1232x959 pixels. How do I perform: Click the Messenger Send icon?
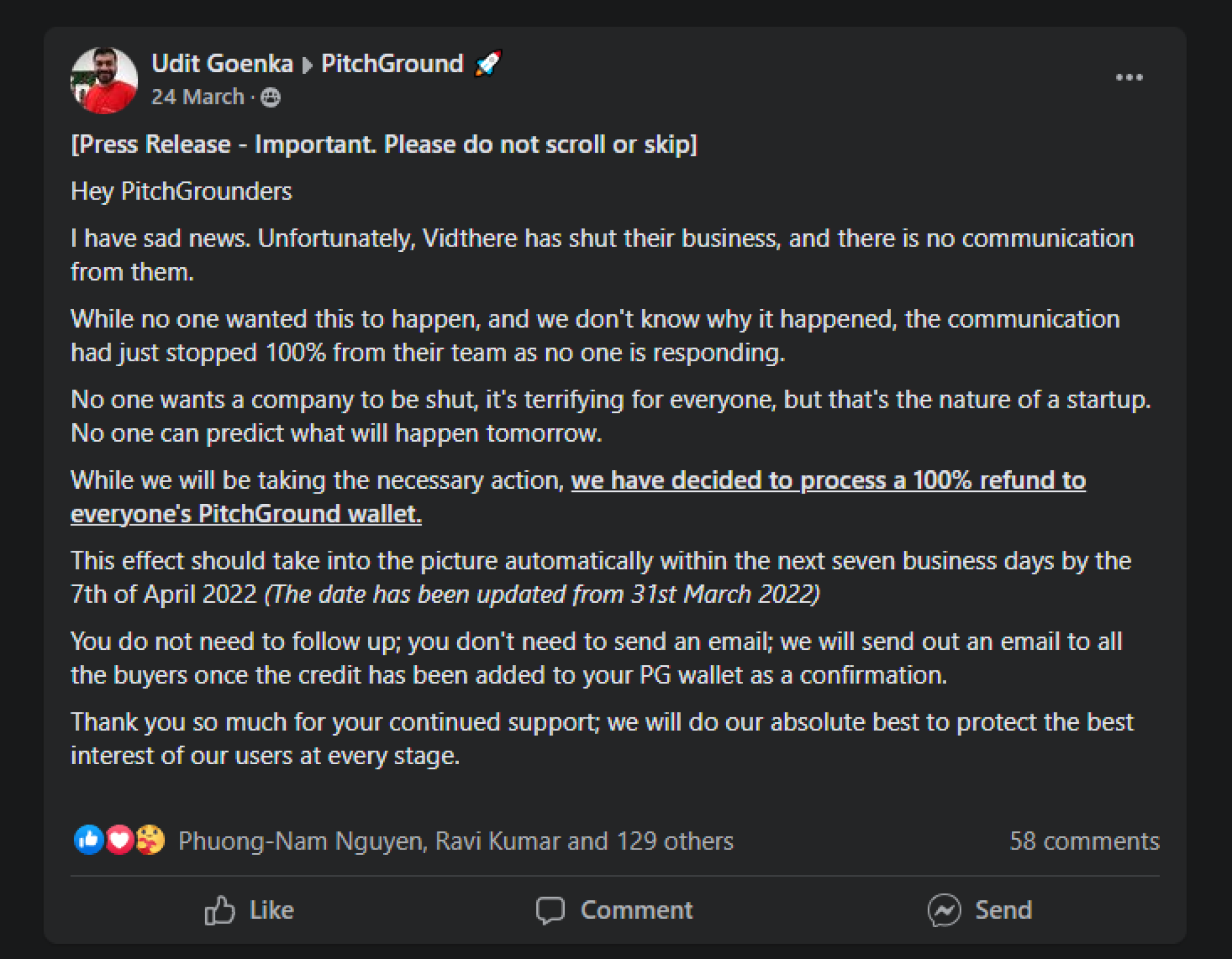[944, 910]
